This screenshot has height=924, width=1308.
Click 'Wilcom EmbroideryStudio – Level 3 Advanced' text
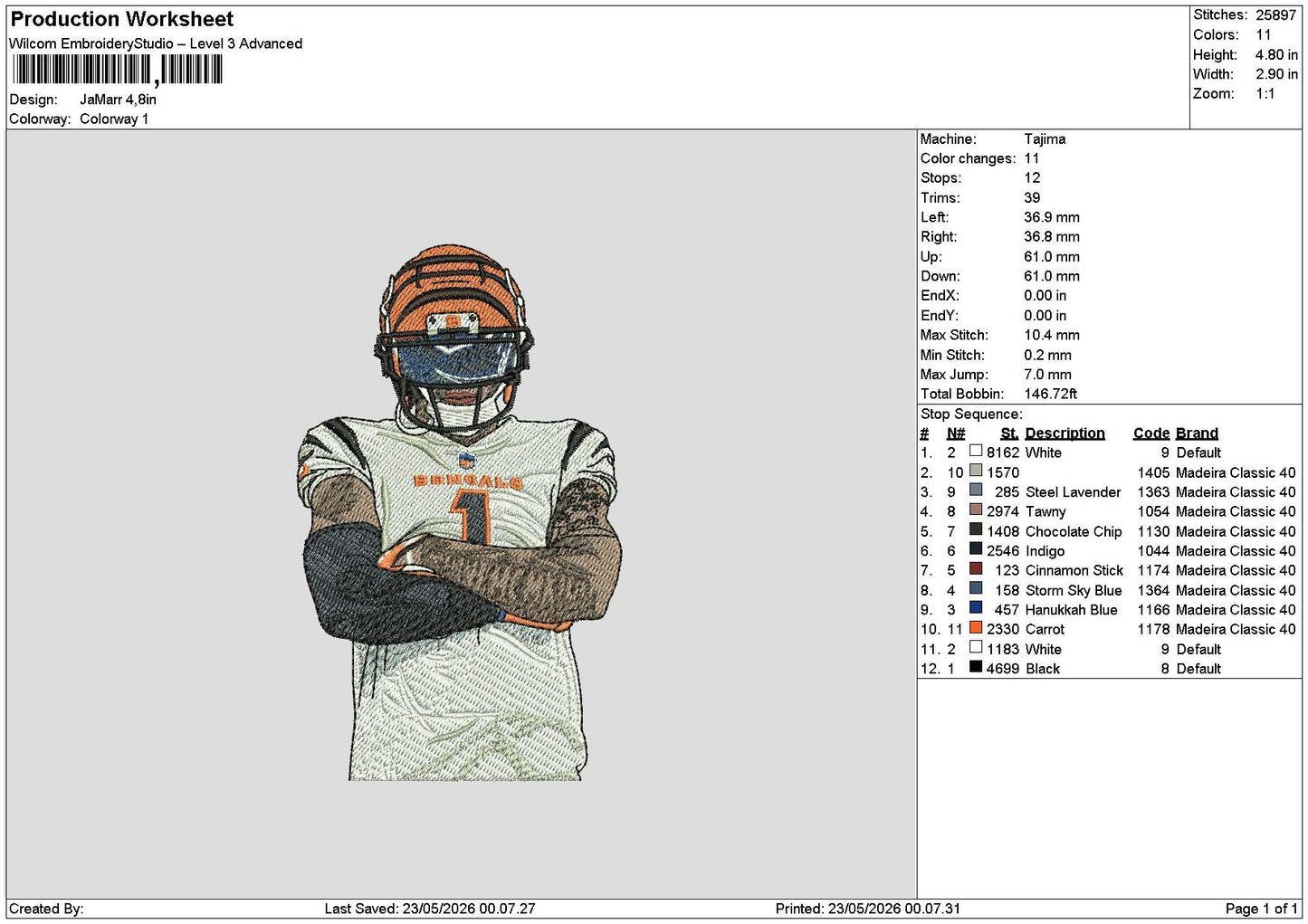pyautogui.click(x=156, y=43)
